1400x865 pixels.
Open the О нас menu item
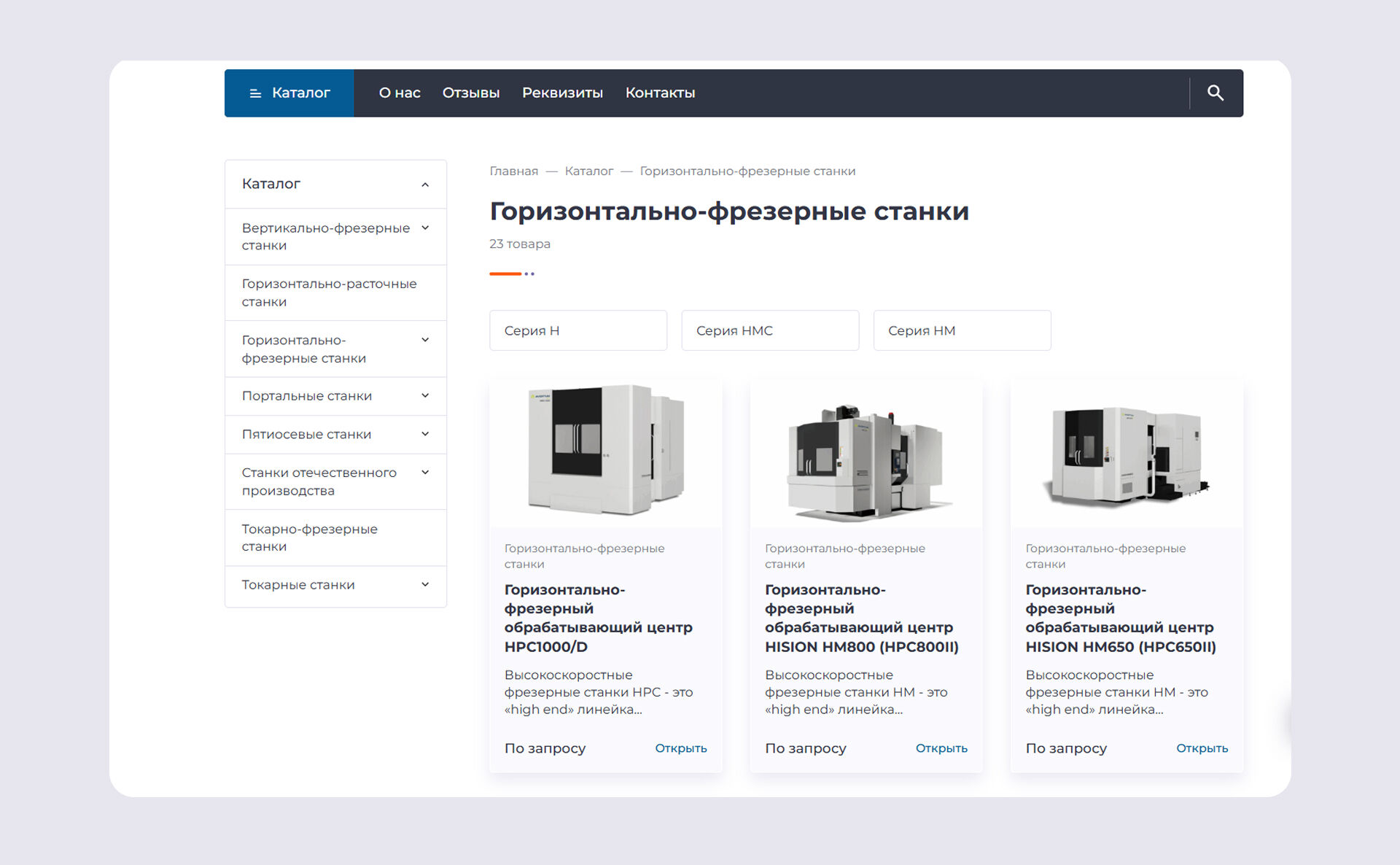(400, 93)
